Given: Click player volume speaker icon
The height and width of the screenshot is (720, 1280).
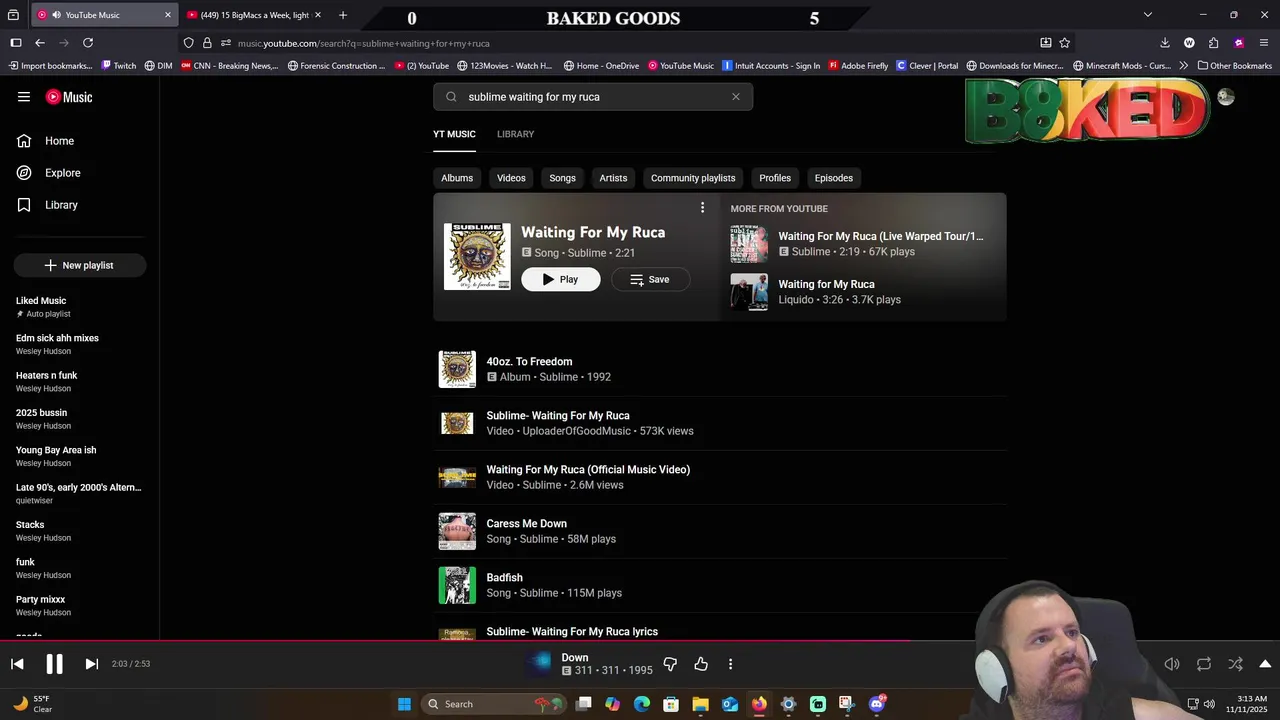Looking at the screenshot, I should tap(1172, 664).
